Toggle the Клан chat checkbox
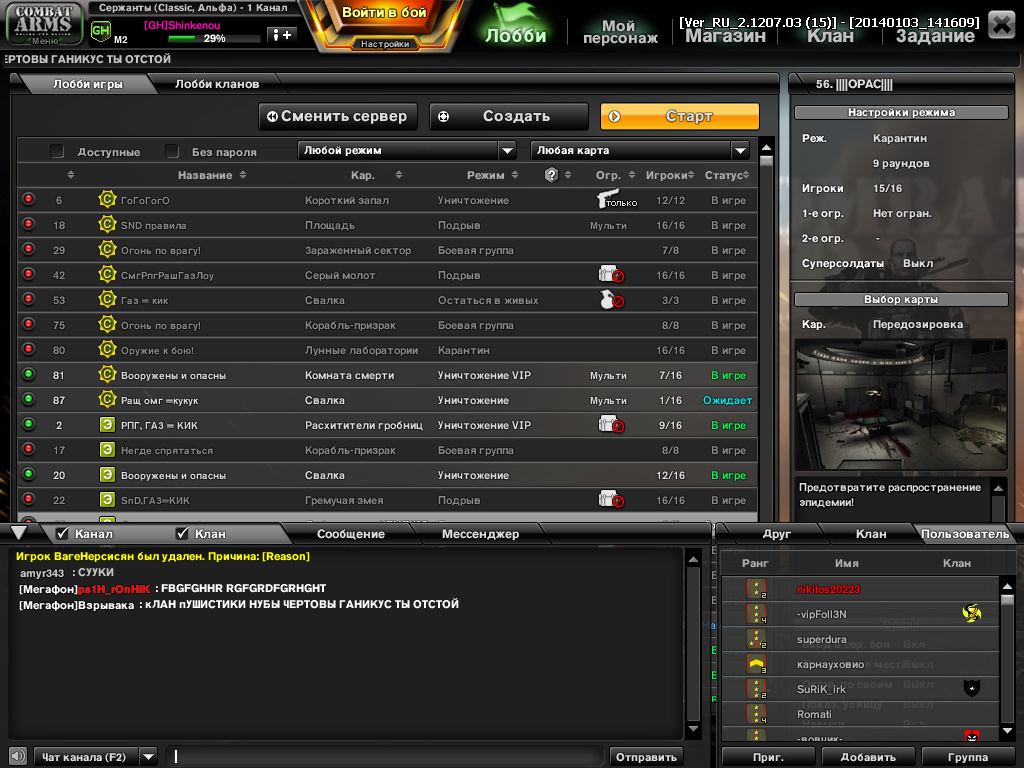Viewport: 1024px width, 768px height. pyautogui.click(x=182, y=534)
